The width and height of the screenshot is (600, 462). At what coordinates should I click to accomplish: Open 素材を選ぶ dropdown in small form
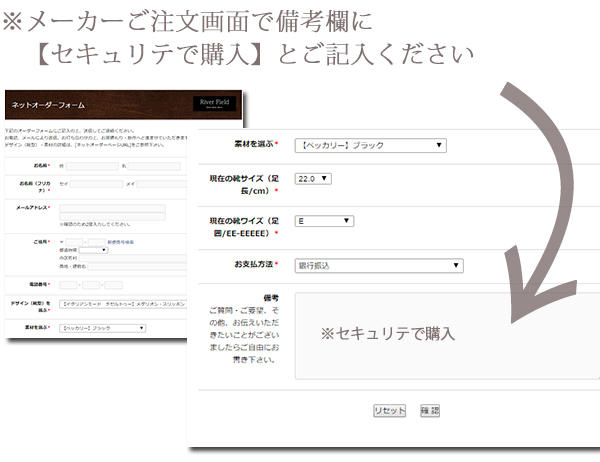click(x=102, y=327)
